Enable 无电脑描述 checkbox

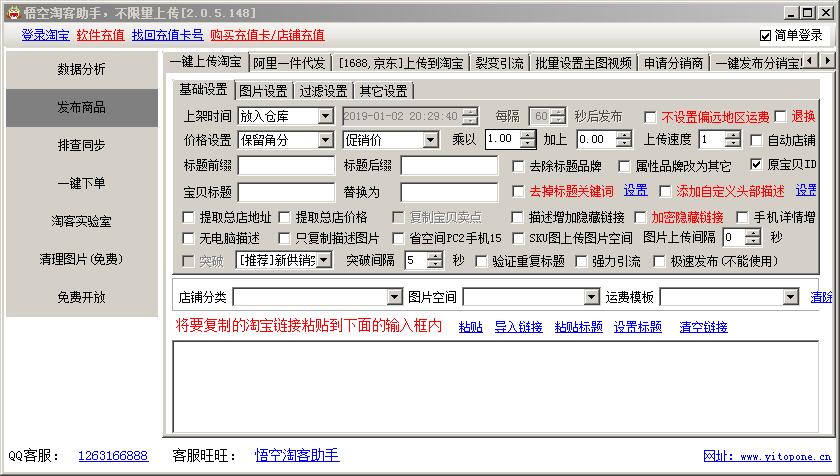(188, 238)
